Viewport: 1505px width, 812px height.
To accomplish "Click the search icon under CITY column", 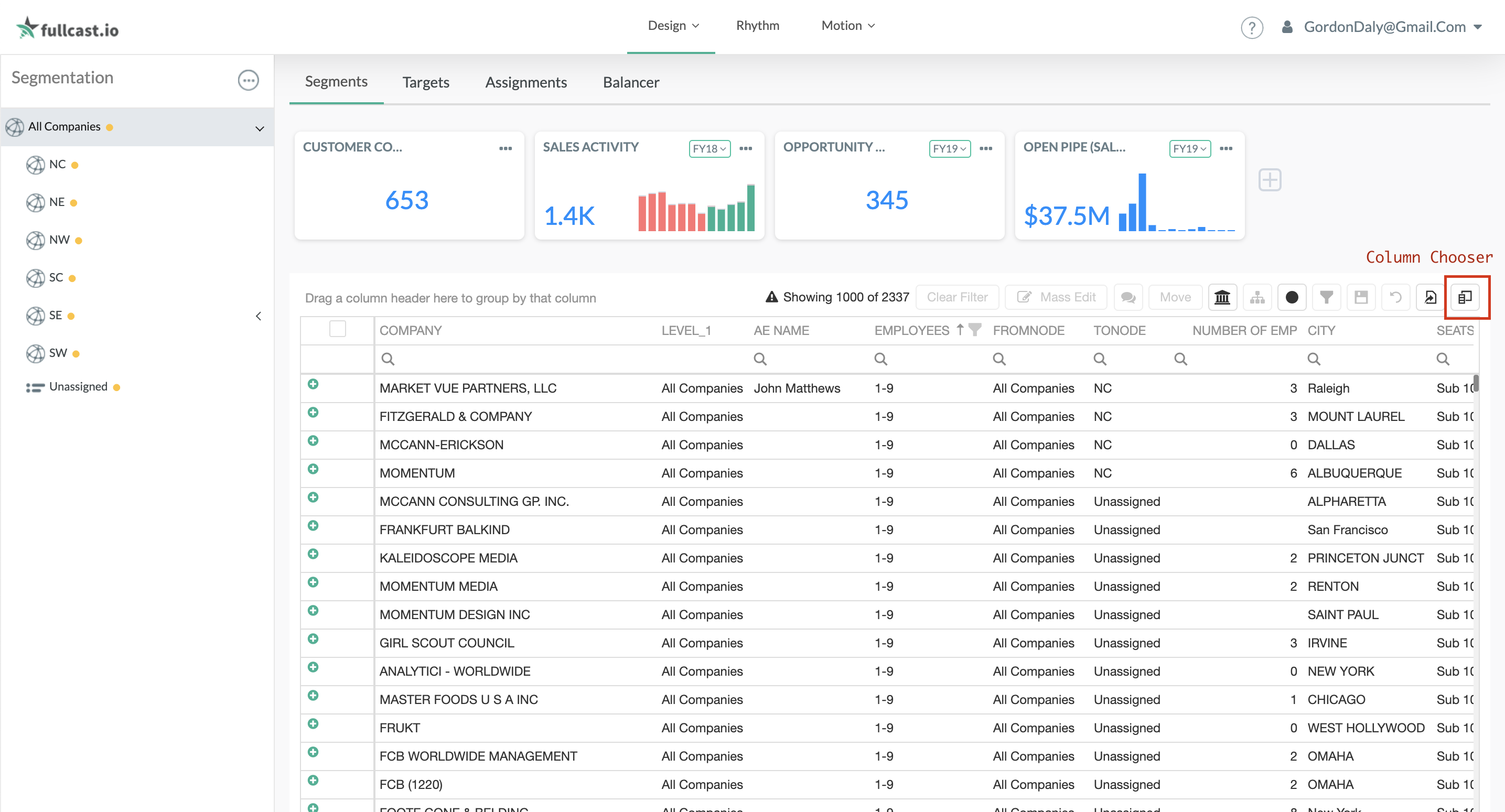I will tap(1314, 359).
